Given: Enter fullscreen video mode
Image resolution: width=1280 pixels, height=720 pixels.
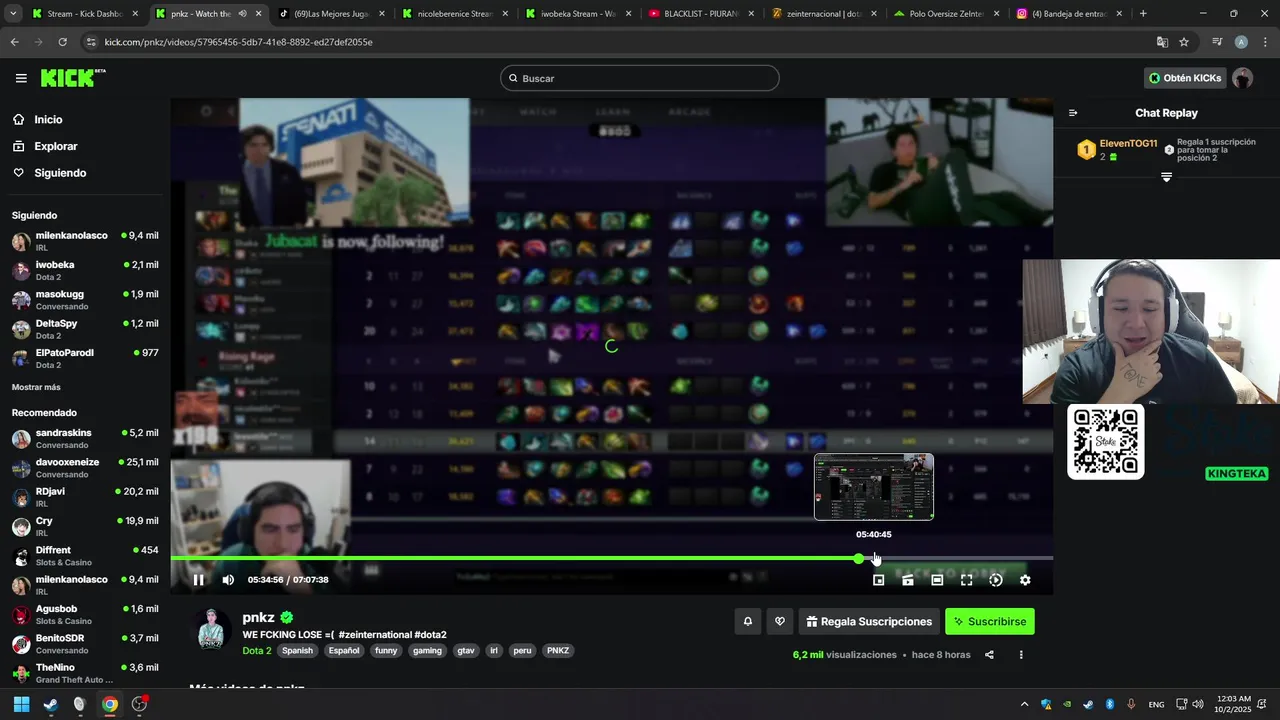Looking at the screenshot, I should [x=966, y=580].
